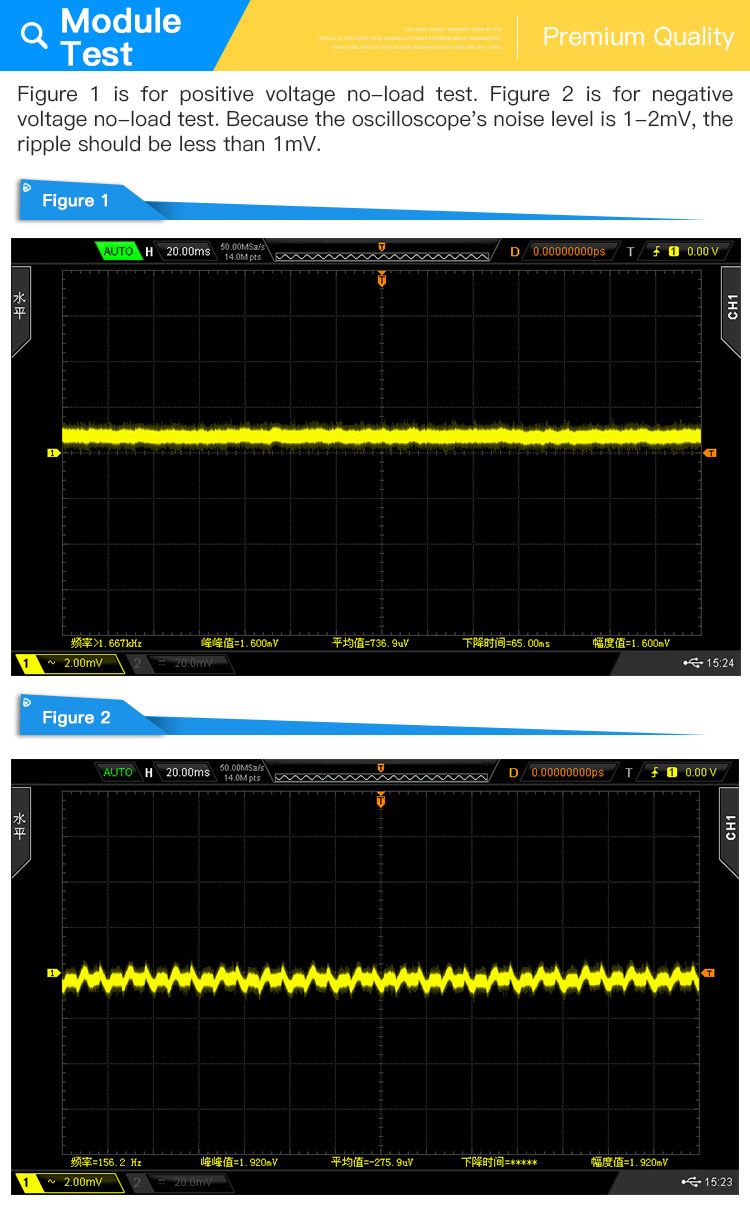Click trigger position marker atop Figure 1 grid

381,280
